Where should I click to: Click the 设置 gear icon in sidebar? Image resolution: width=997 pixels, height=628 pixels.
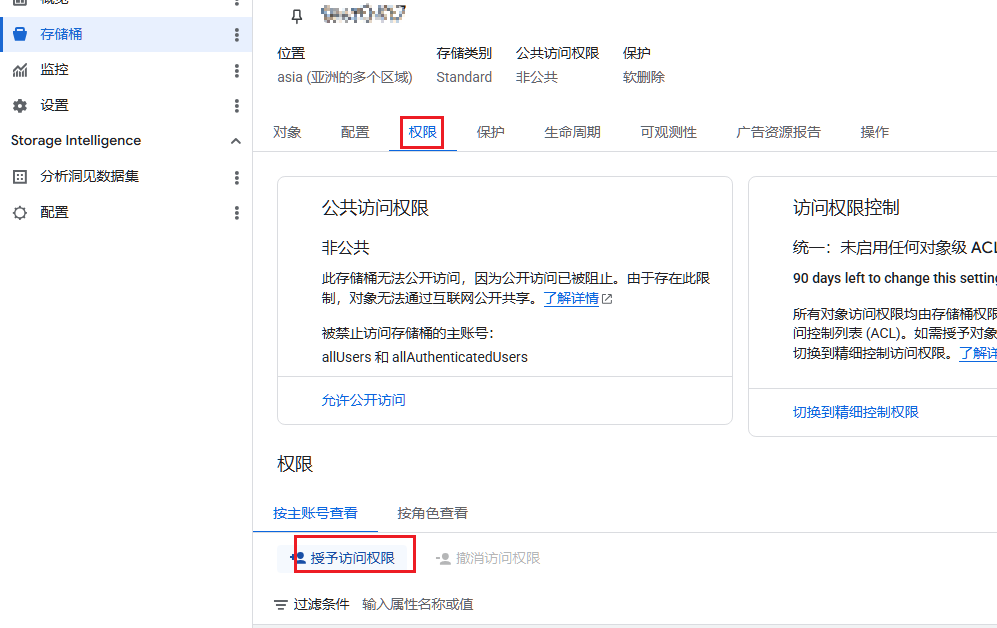click(x=20, y=106)
